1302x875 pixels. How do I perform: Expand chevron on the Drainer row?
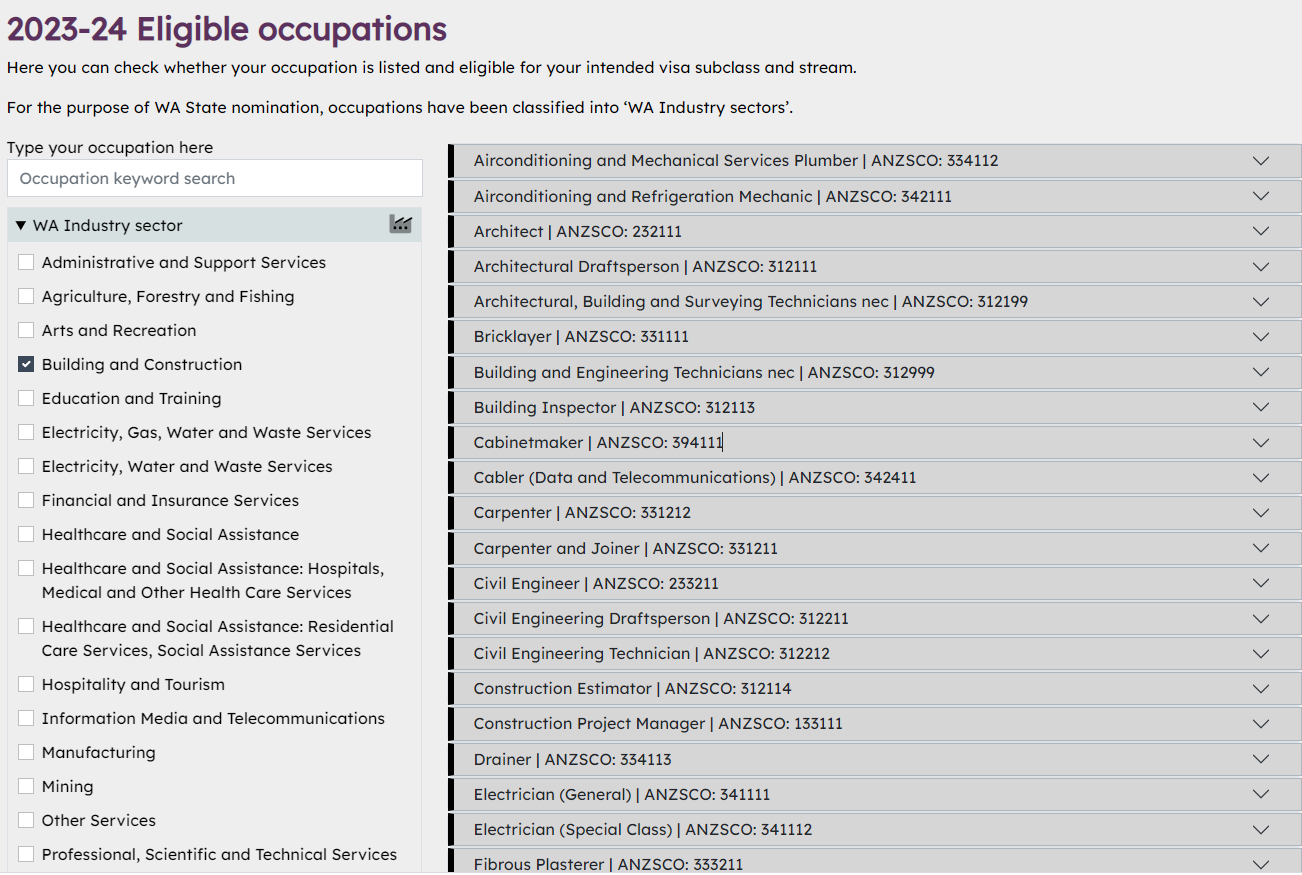tap(1260, 759)
